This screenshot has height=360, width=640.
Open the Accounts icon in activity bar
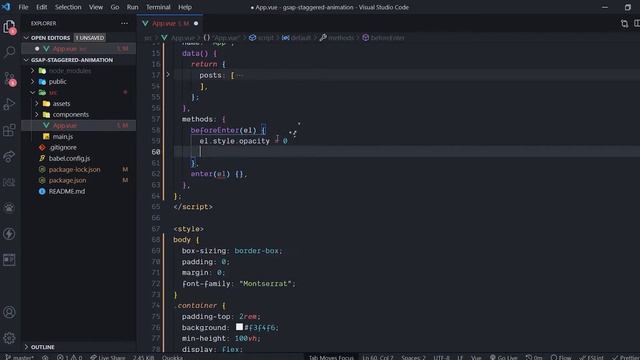coord(9,312)
